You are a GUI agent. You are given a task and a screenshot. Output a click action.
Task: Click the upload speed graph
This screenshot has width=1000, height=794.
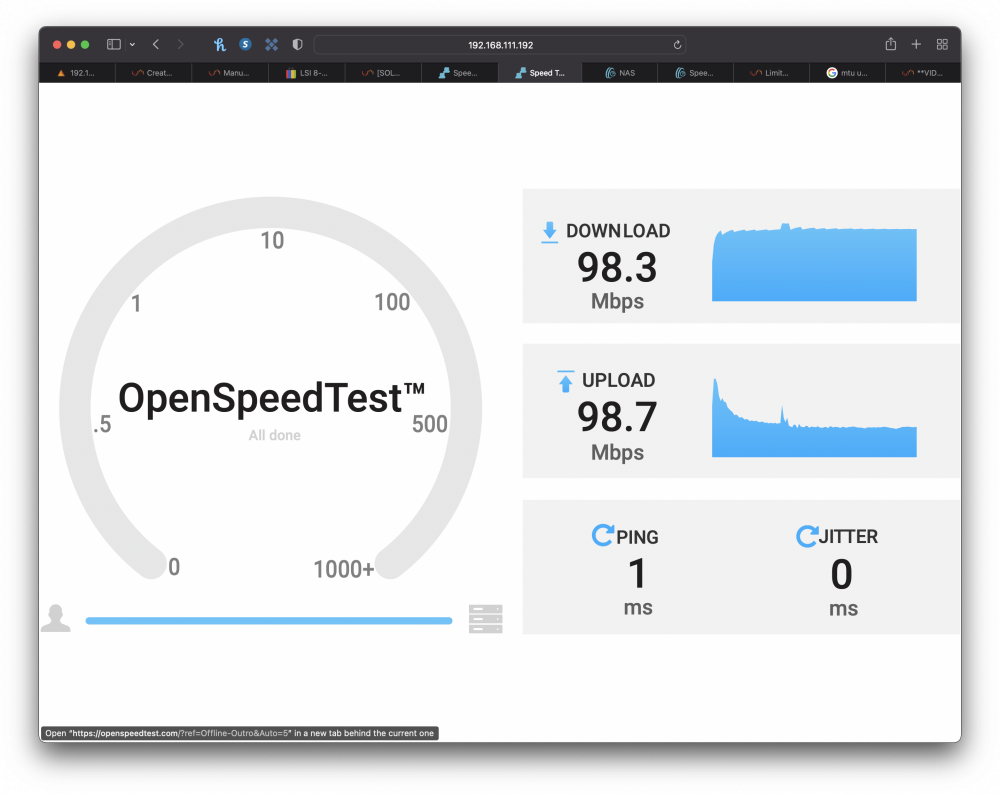click(x=814, y=418)
